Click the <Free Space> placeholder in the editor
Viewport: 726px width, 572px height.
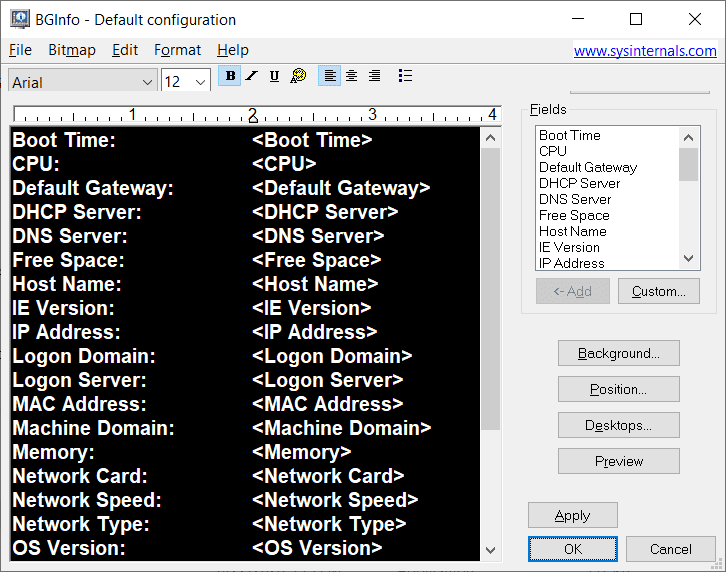(317, 260)
